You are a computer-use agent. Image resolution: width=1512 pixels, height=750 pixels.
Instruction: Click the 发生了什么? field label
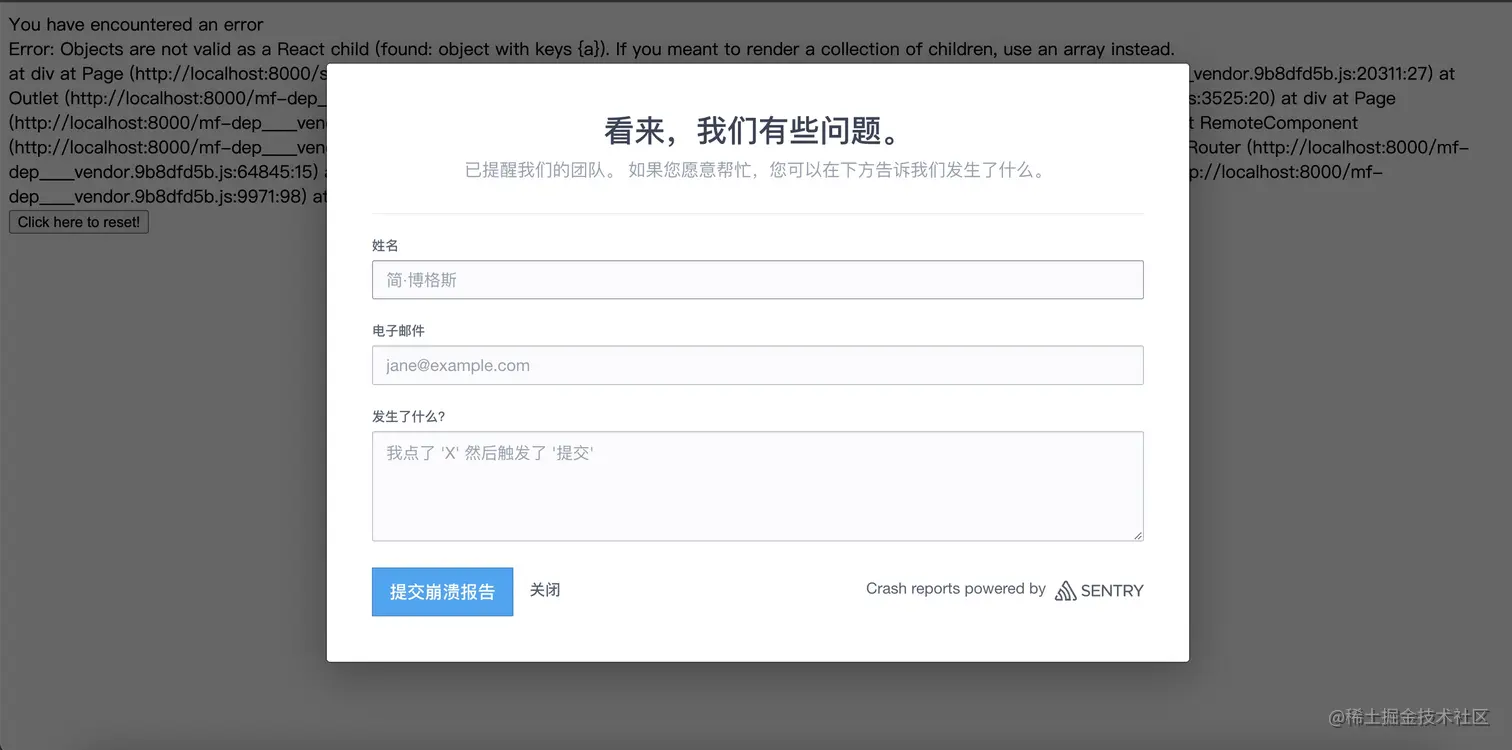(408, 416)
